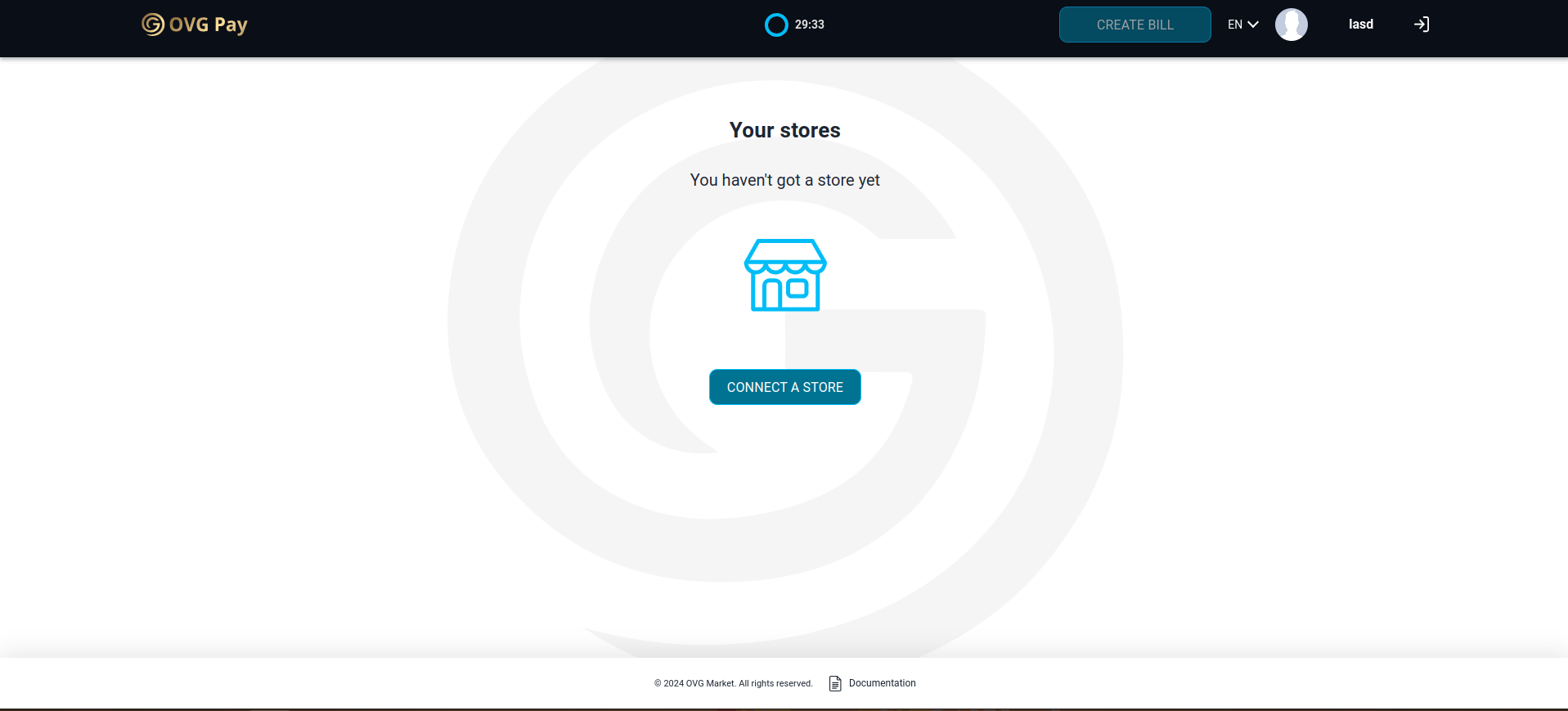Viewport: 1568px width, 711px height.
Task: Click the blue storefront illustration icon
Action: (x=785, y=275)
